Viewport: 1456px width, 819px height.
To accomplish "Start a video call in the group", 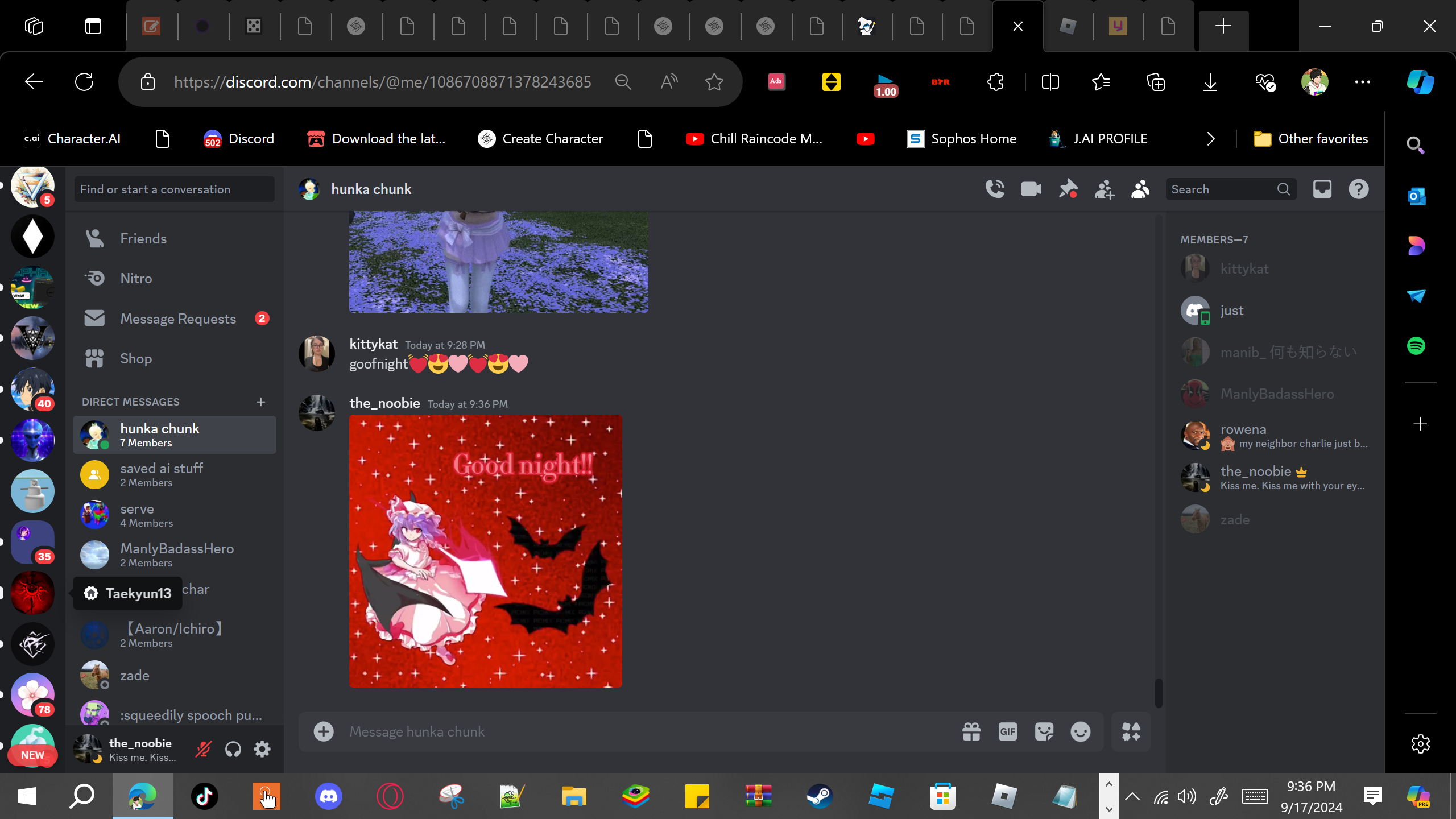I will tap(1031, 189).
